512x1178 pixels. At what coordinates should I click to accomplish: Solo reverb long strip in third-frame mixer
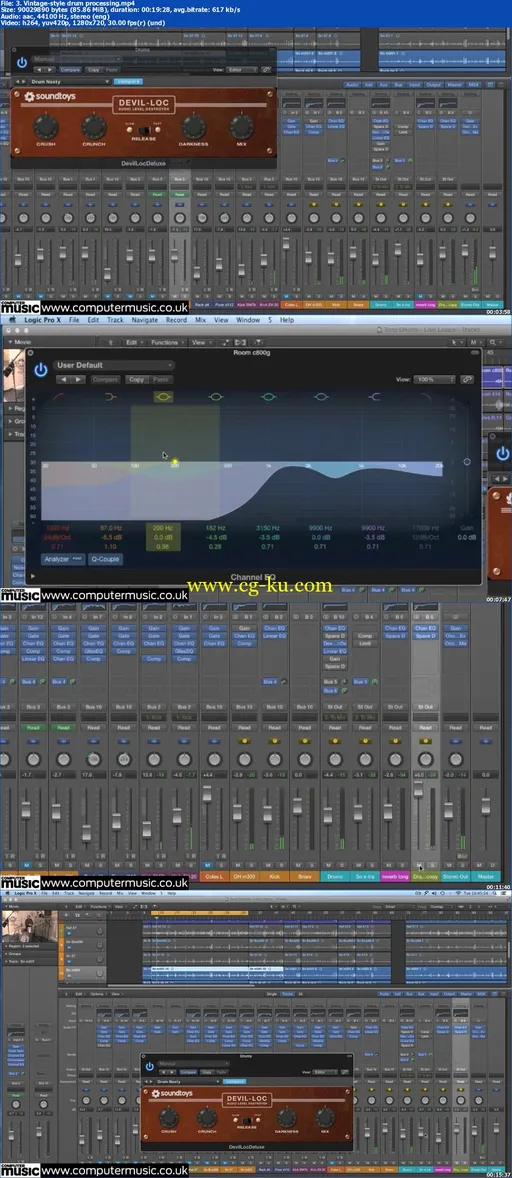(402, 865)
